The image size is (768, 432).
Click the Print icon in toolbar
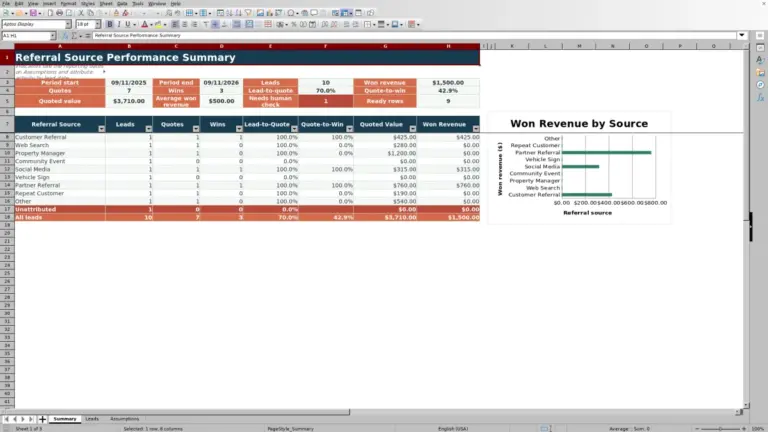point(59,13)
